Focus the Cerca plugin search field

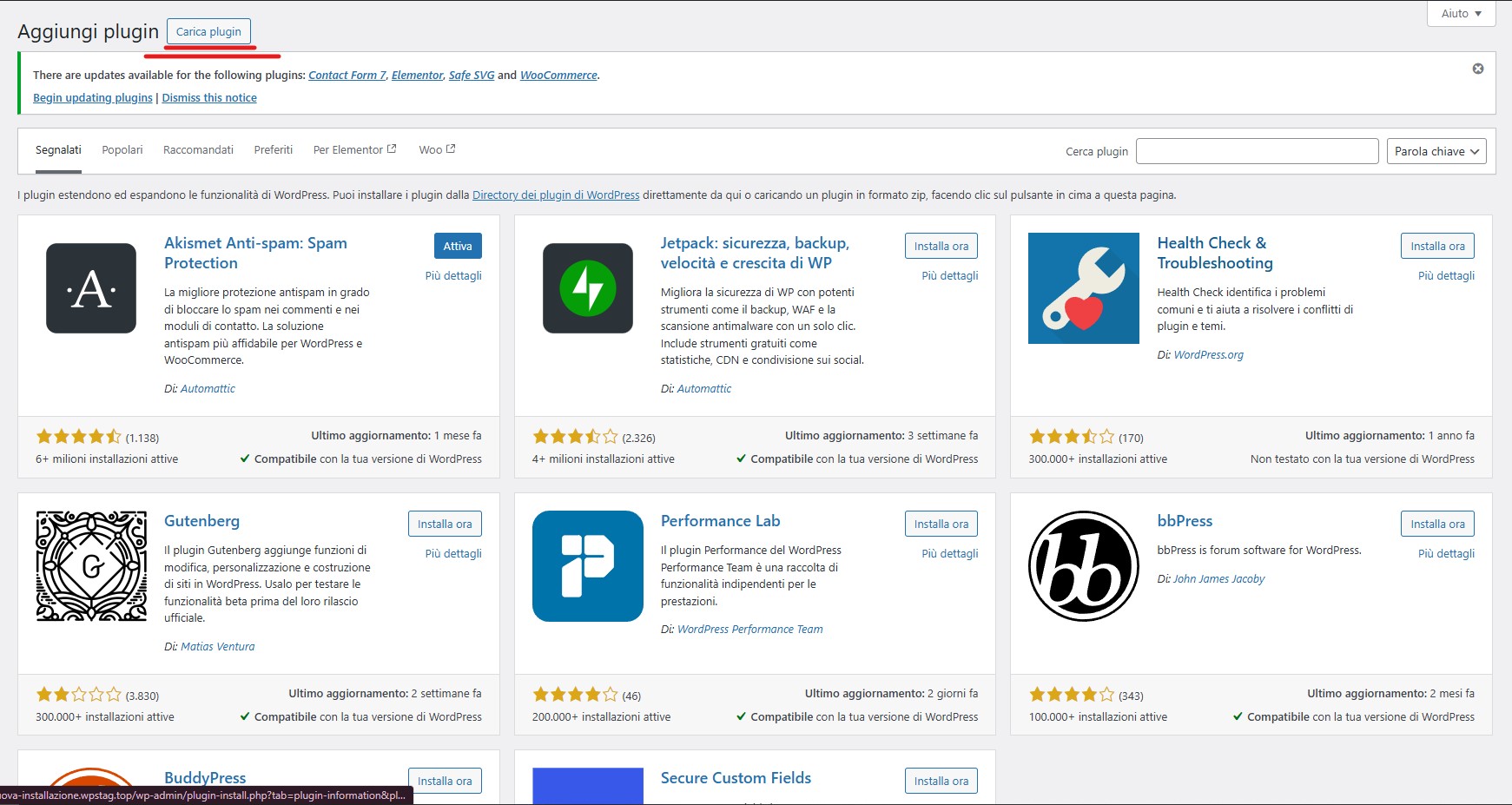[x=1257, y=151]
